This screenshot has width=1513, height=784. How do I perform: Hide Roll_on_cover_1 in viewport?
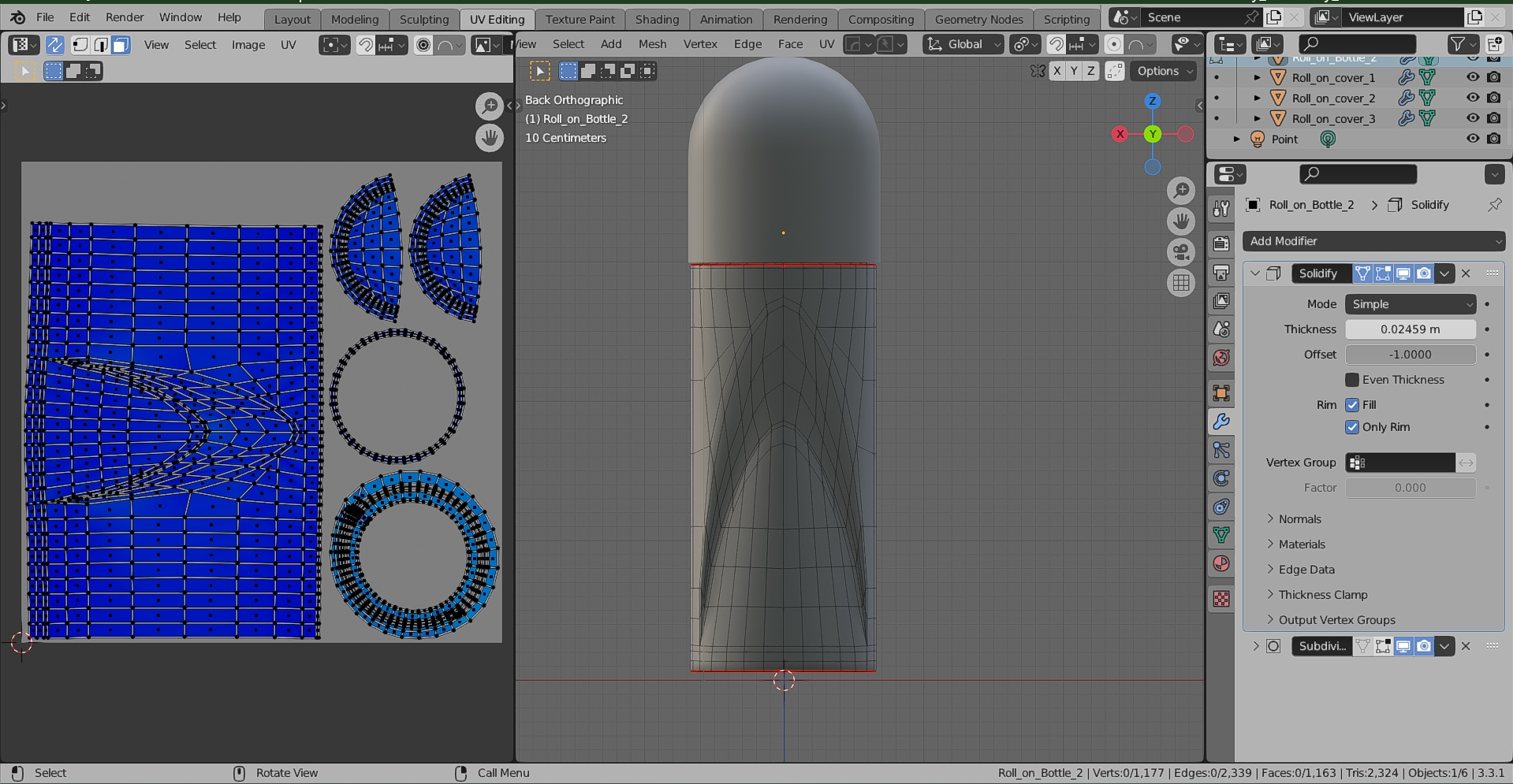pos(1473,77)
